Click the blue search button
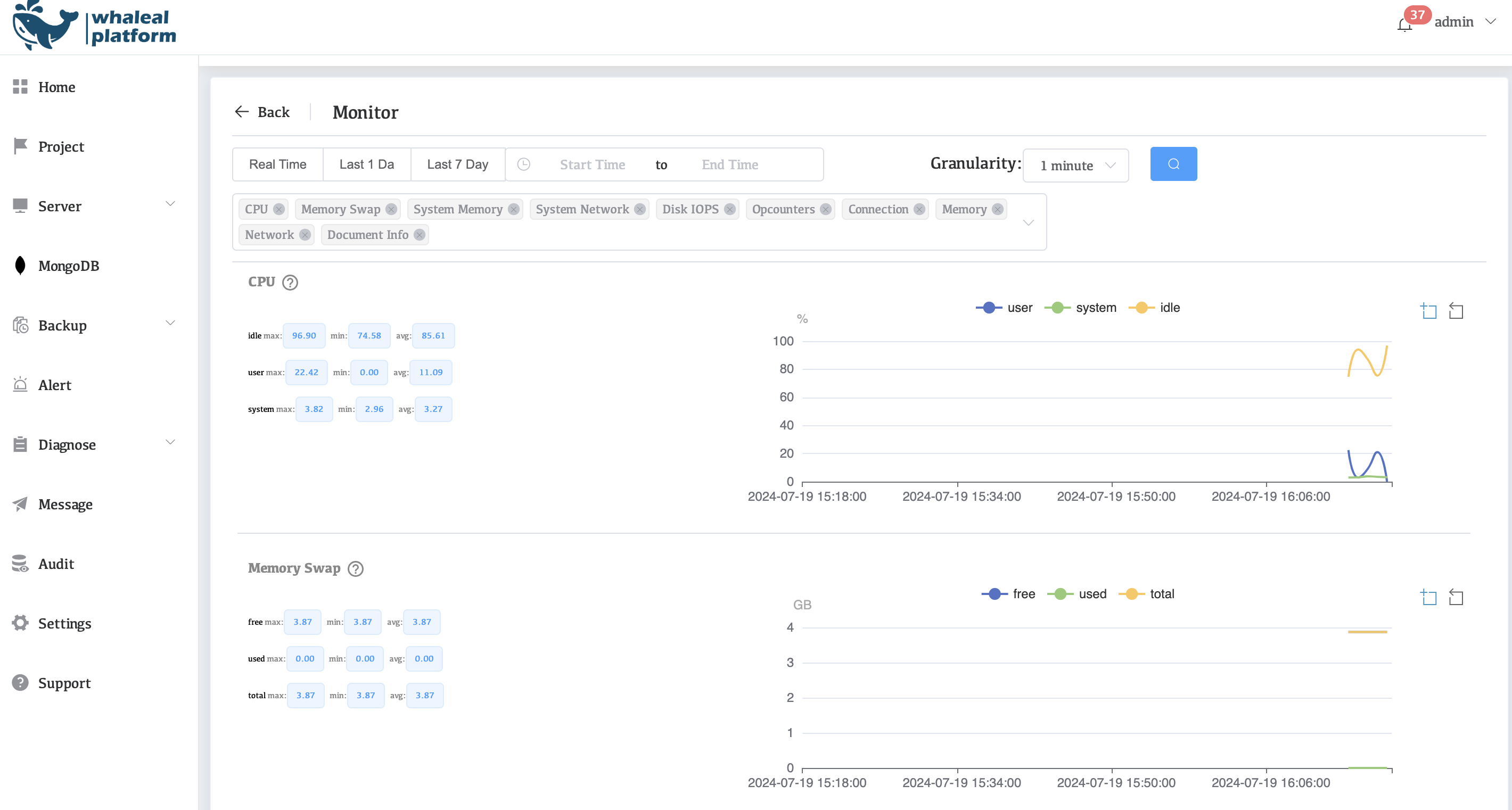 [1173, 164]
